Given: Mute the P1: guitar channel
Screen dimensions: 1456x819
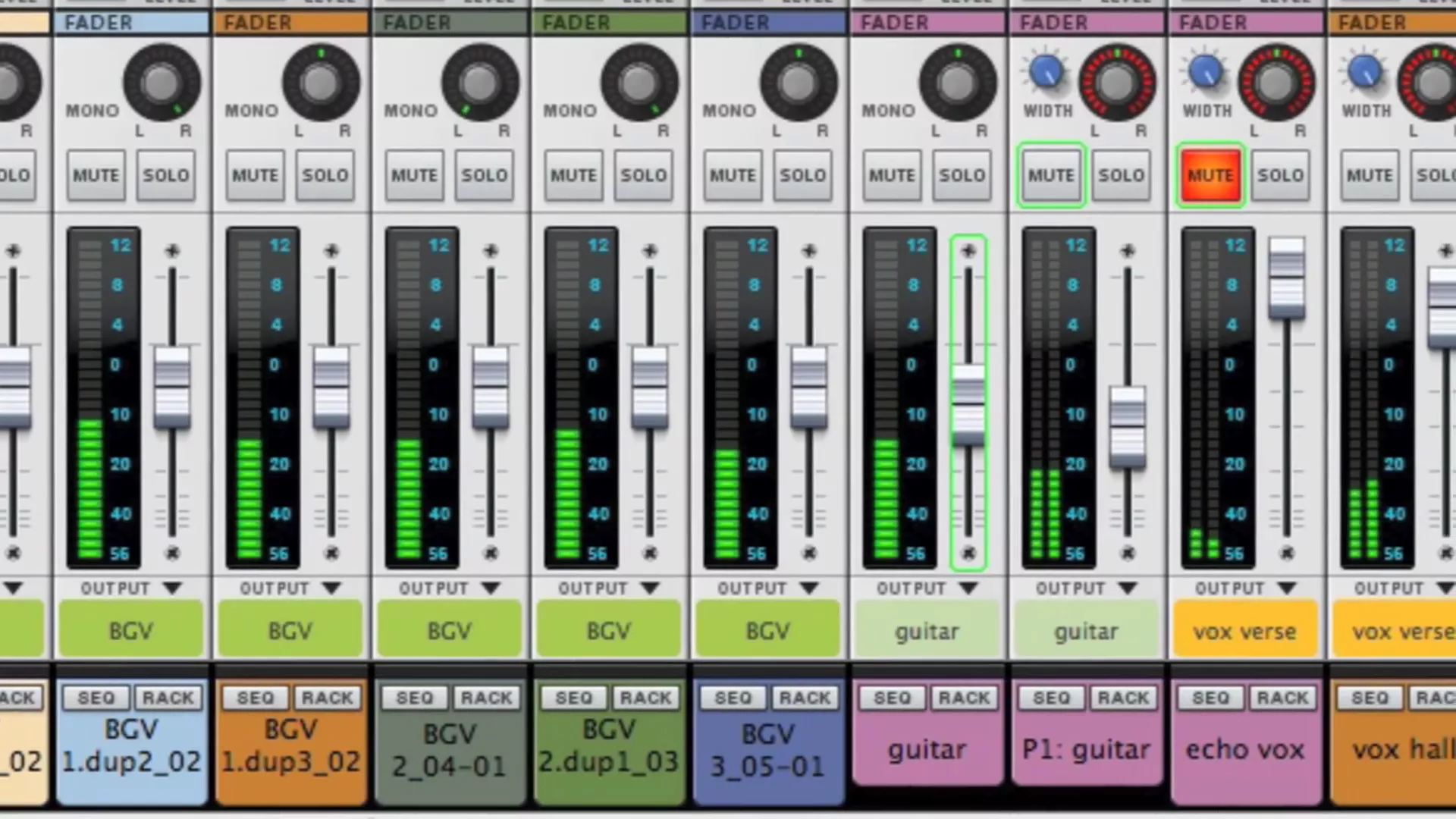Looking at the screenshot, I should (x=1051, y=175).
